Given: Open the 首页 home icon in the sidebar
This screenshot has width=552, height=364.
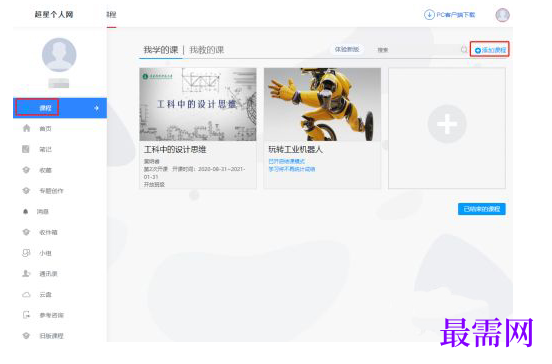Looking at the screenshot, I should point(27,128).
